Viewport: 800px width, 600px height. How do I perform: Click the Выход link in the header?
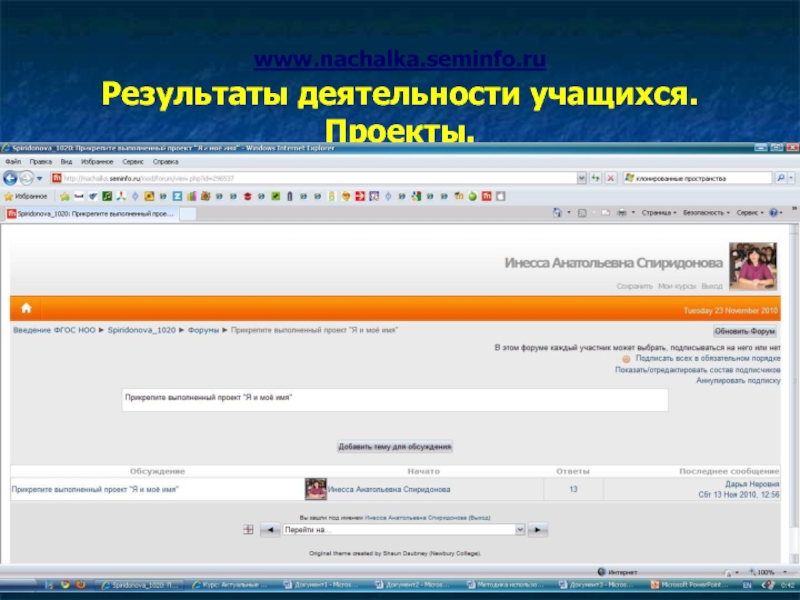[712, 286]
